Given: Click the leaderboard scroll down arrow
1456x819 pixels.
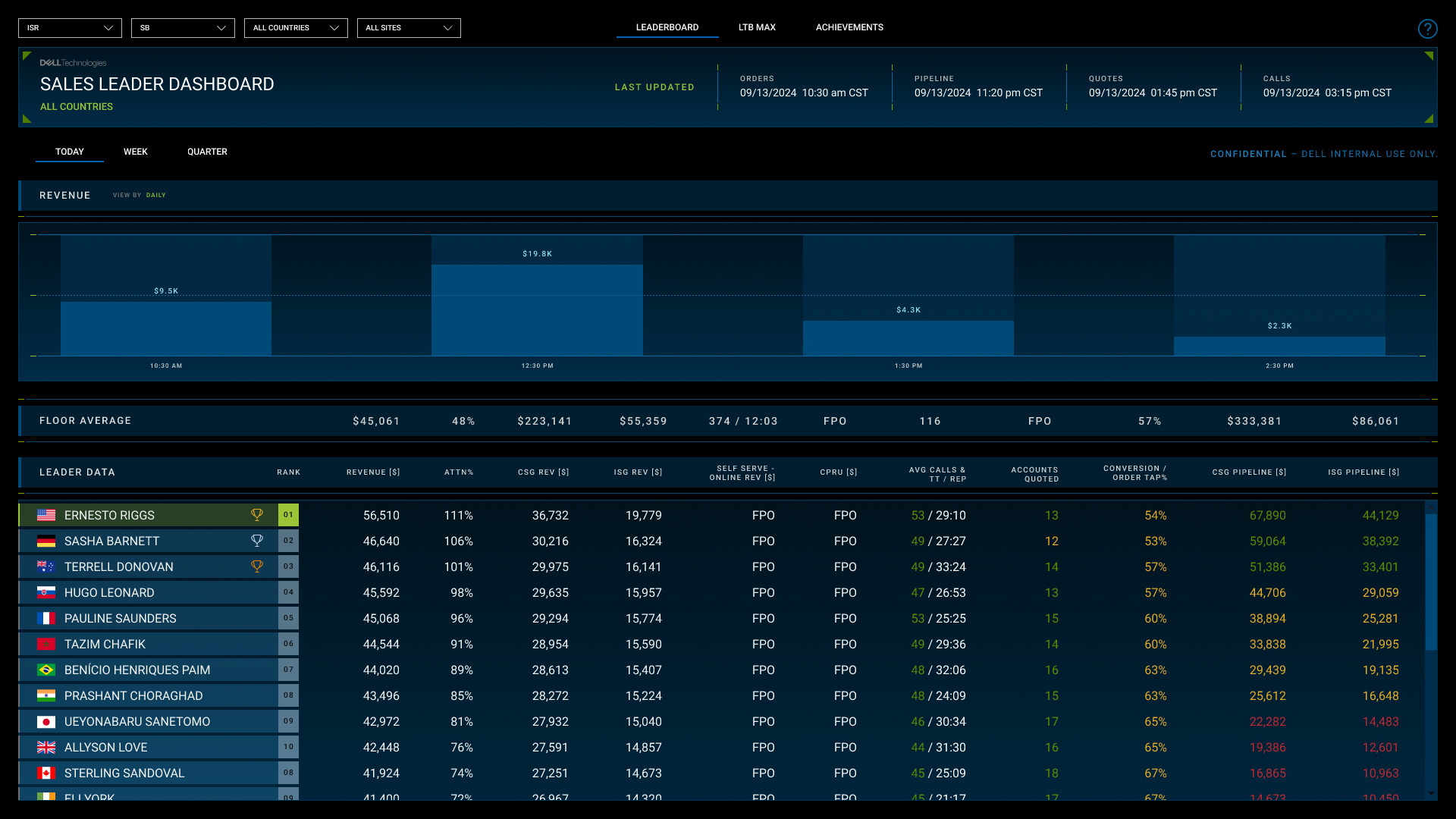Looking at the screenshot, I should pos(1431,793).
